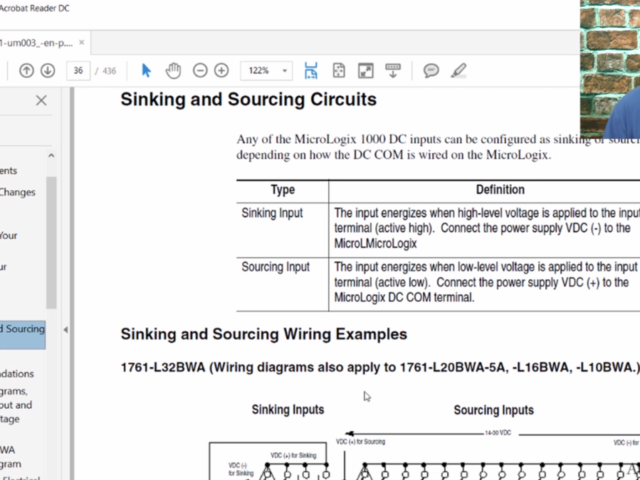Click the bookmarks pane scroll-up arrow
Screen dimensions: 640x480
pyautogui.click(x=51, y=156)
